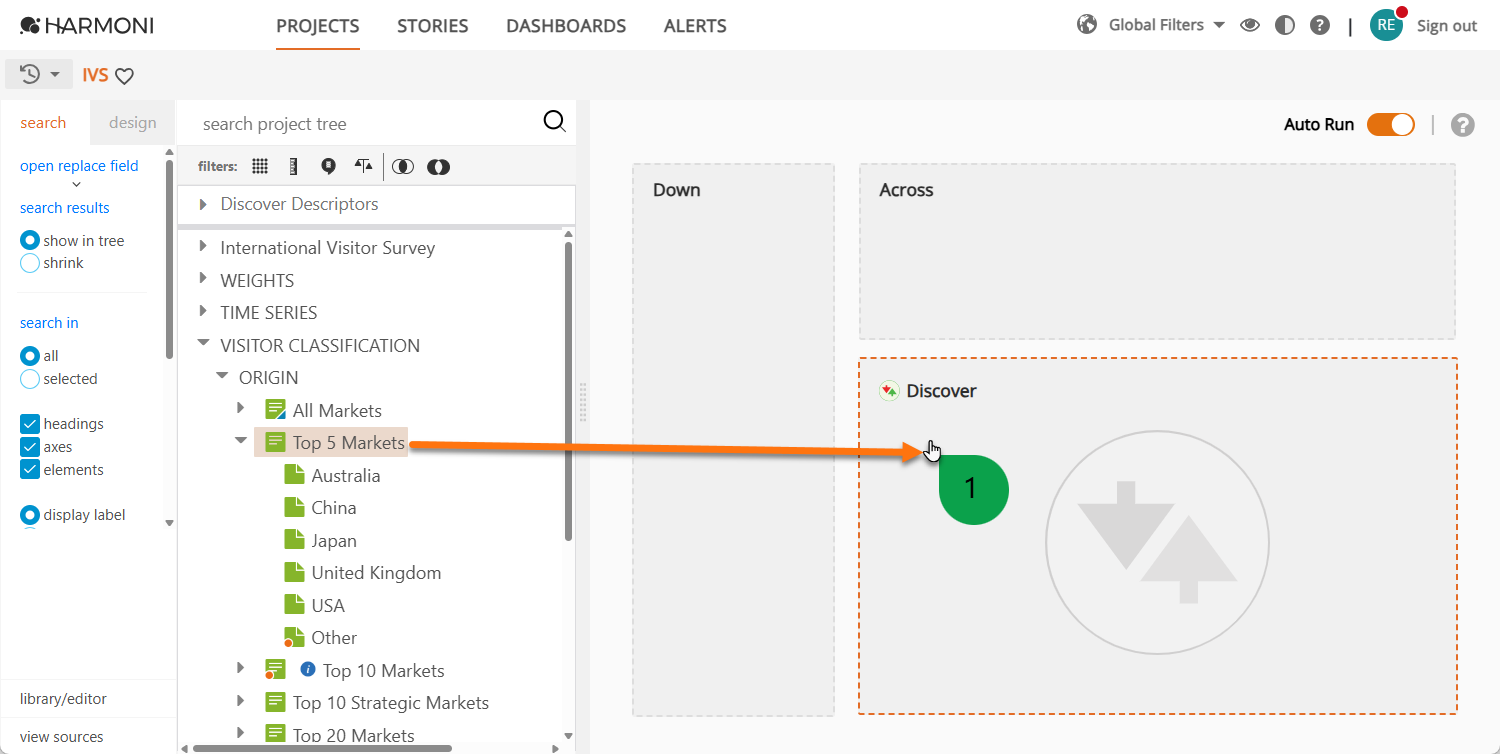The width and height of the screenshot is (1500, 754).
Task: Click the large Discover drop zone icon
Action: click(1157, 543)
